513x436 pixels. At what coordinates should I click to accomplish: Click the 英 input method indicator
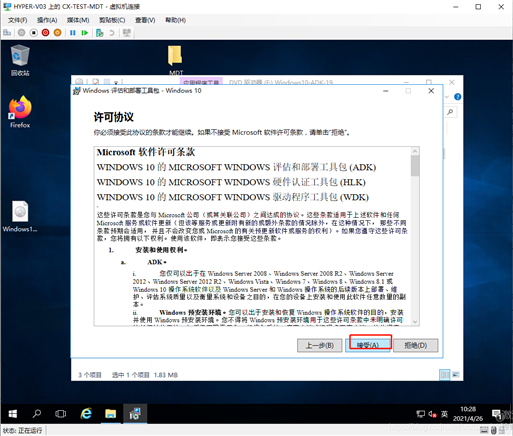point(444,414)
